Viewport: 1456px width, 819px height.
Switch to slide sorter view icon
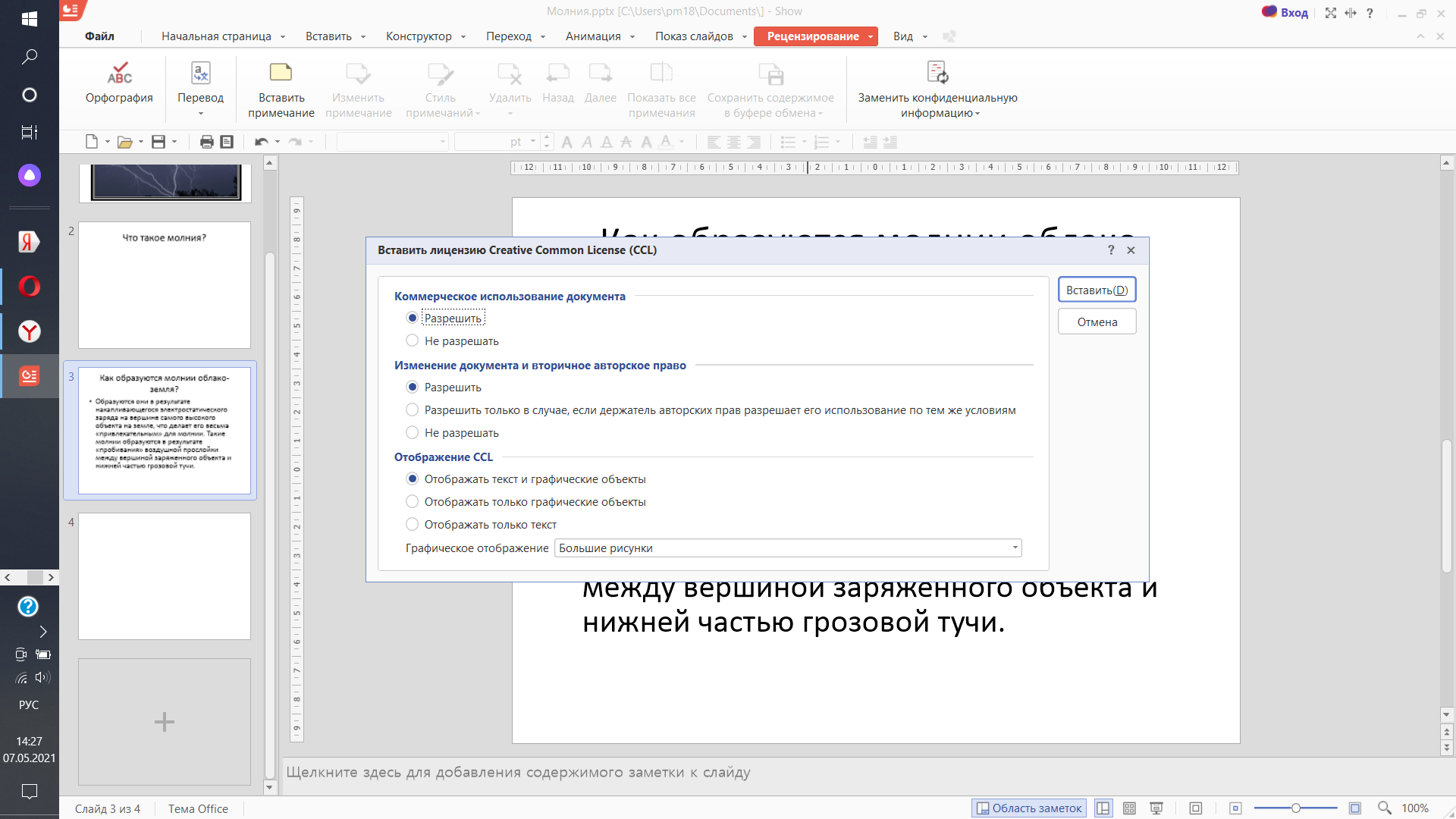click(1129, 808)
